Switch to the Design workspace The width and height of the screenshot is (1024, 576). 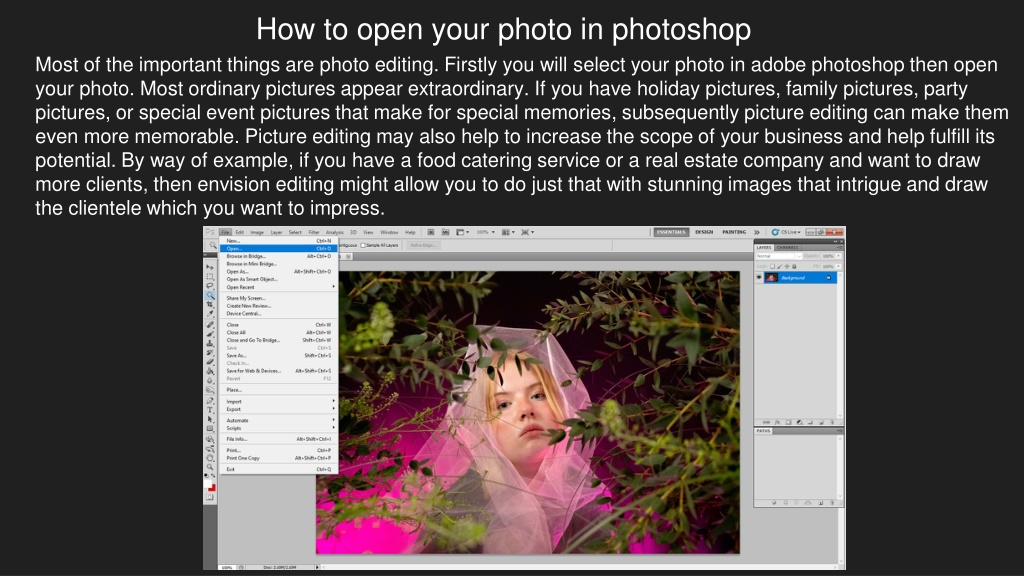click(x=704, y=232)
